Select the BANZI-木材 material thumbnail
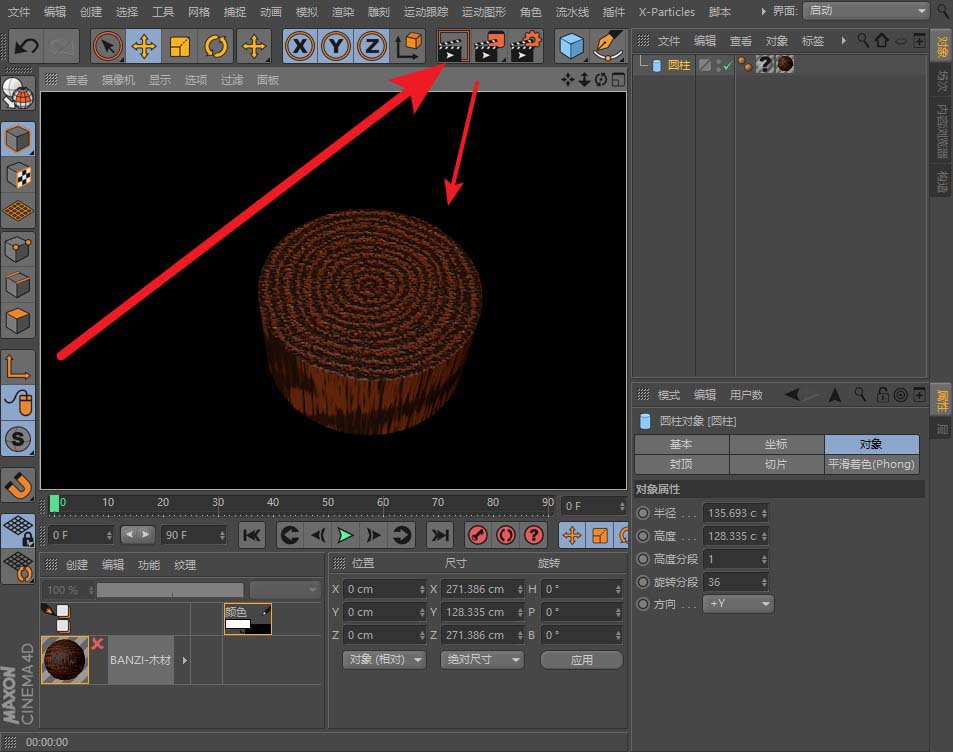Screen dimensions: 953x752 pyautogui.click(x=64, y=660)
